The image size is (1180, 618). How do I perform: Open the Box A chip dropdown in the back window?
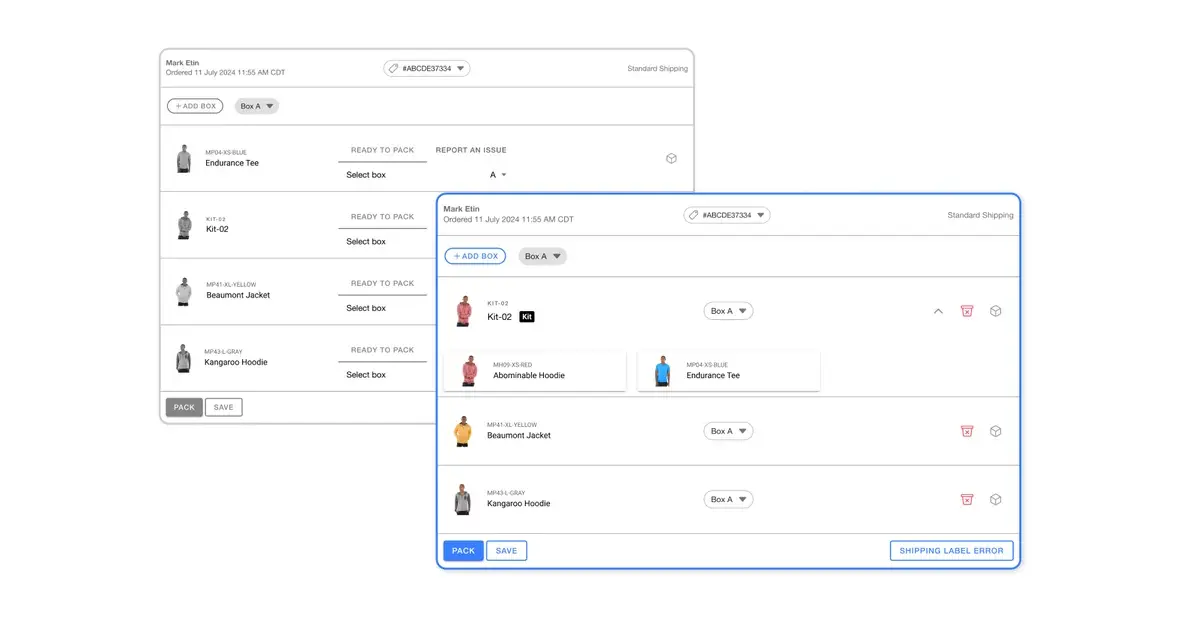(x=257, y=106)
